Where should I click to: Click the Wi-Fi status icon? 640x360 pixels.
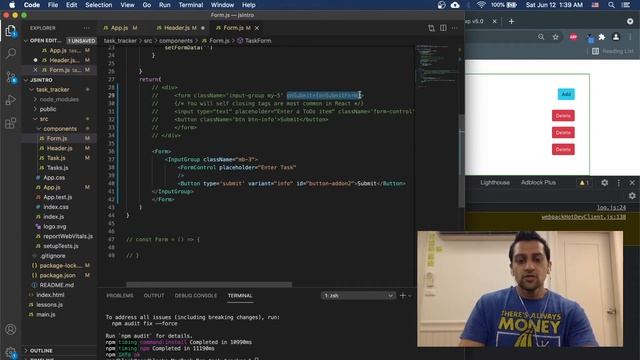pyautogui.click(x=481, y=5)
